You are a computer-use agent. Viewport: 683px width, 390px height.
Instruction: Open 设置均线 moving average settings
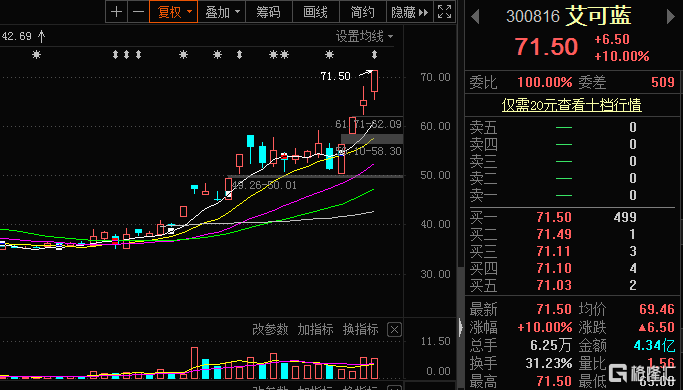coord(364,37)
